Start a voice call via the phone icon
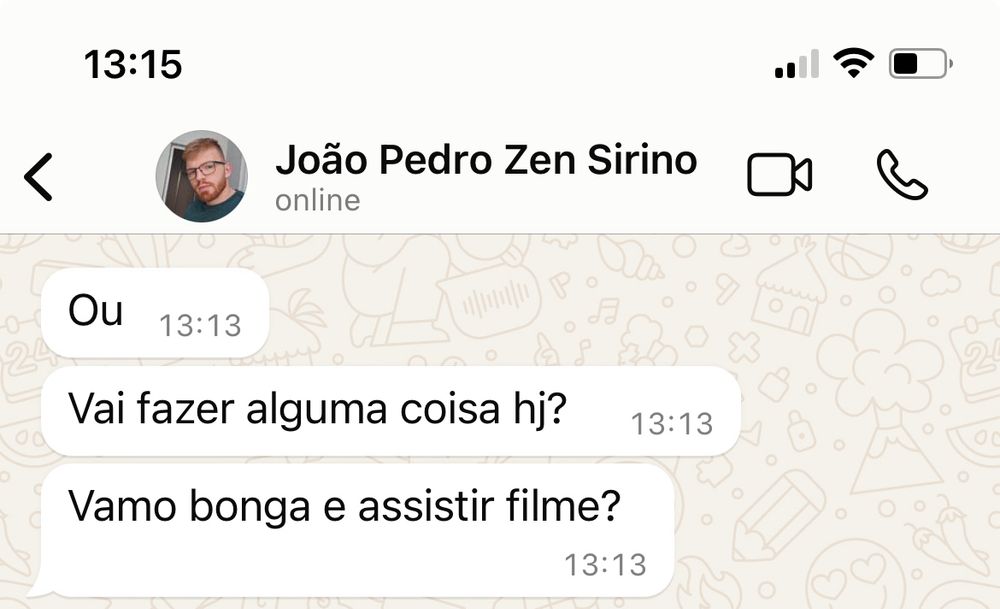This screenshot has width=1000, height=609. tap(902, 174)
